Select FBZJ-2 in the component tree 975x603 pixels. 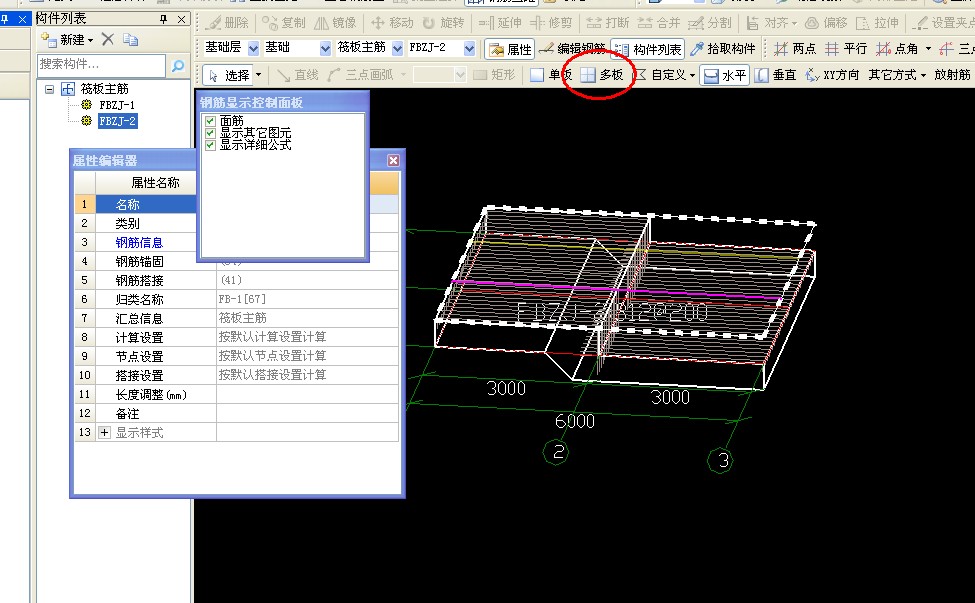117,121
